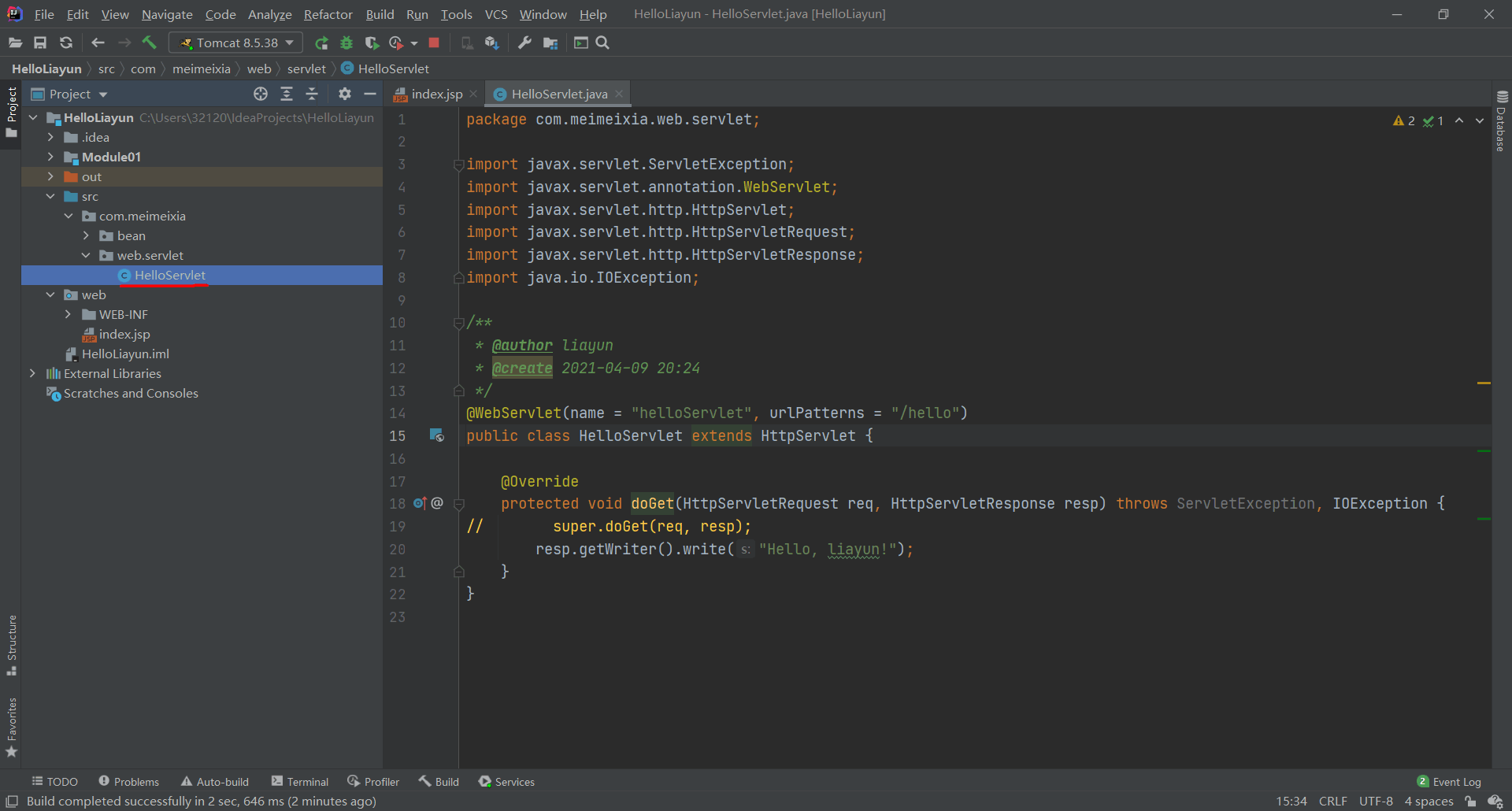Open the Database side panel
This screenshot has height=811, width=1512.
pyautogui.click(x=1502, y=120)
